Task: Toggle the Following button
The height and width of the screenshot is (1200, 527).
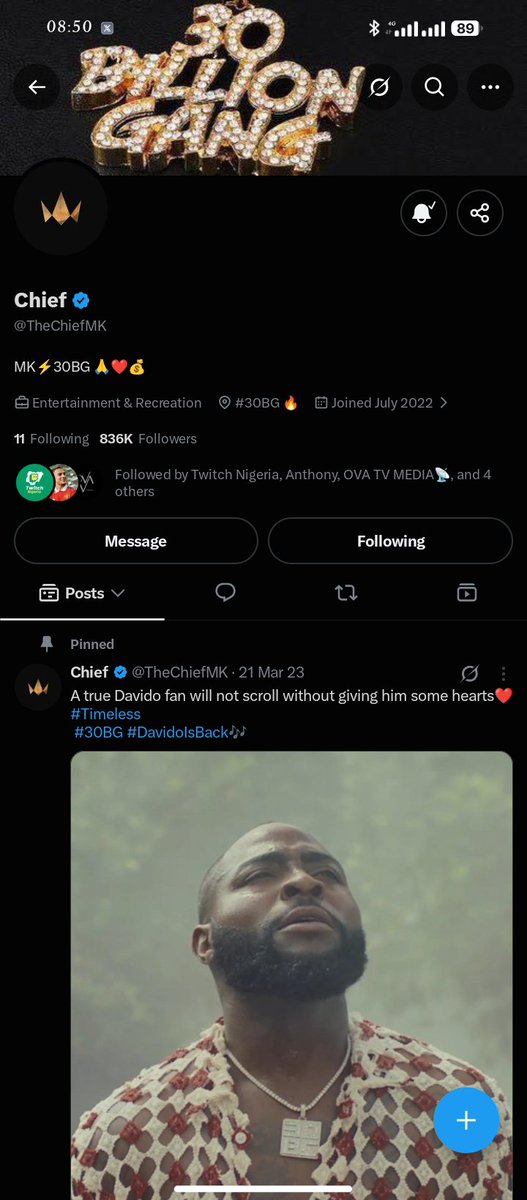Action: (391, 541)
